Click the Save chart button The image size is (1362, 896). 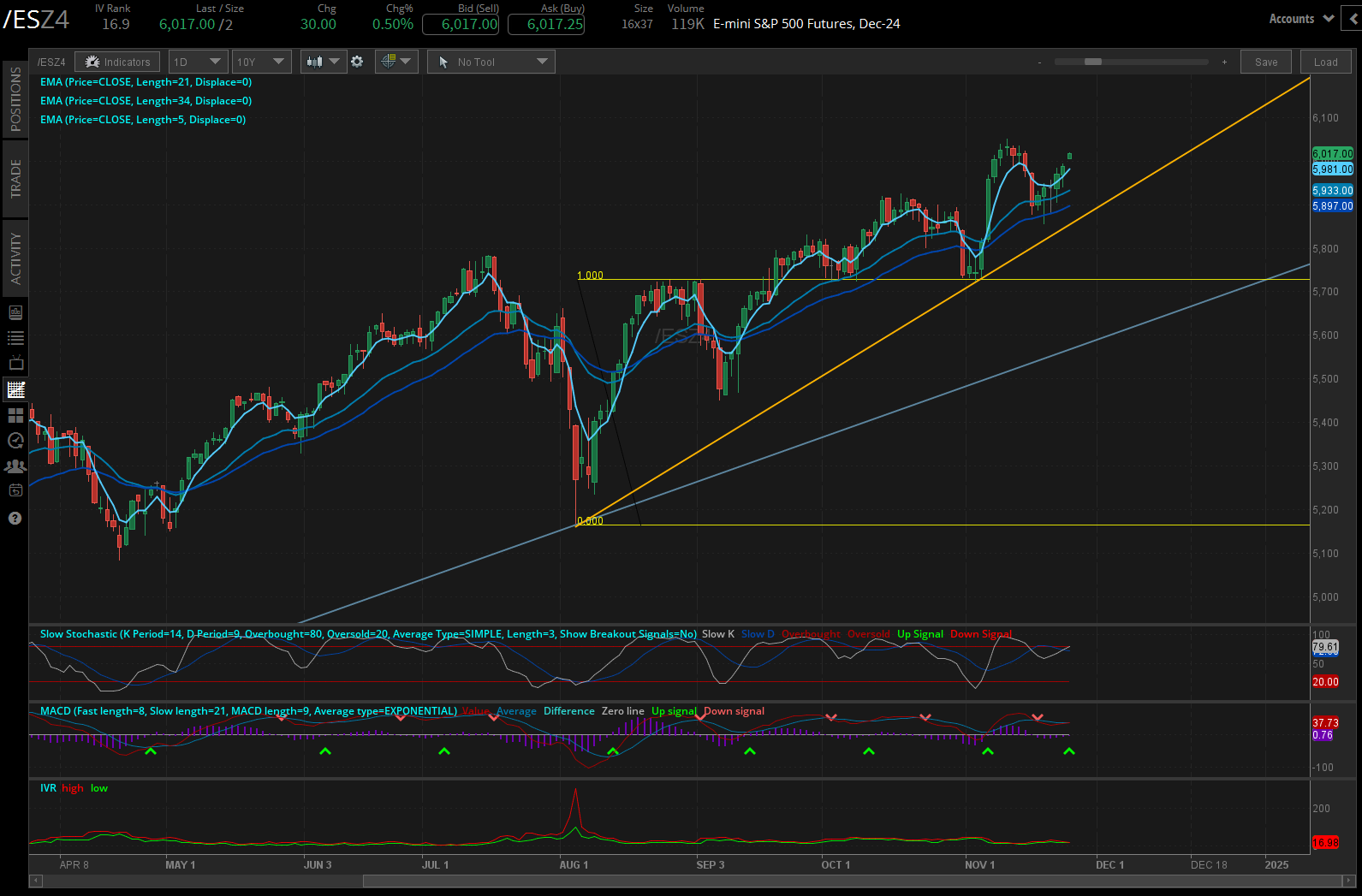(1266, 62)
